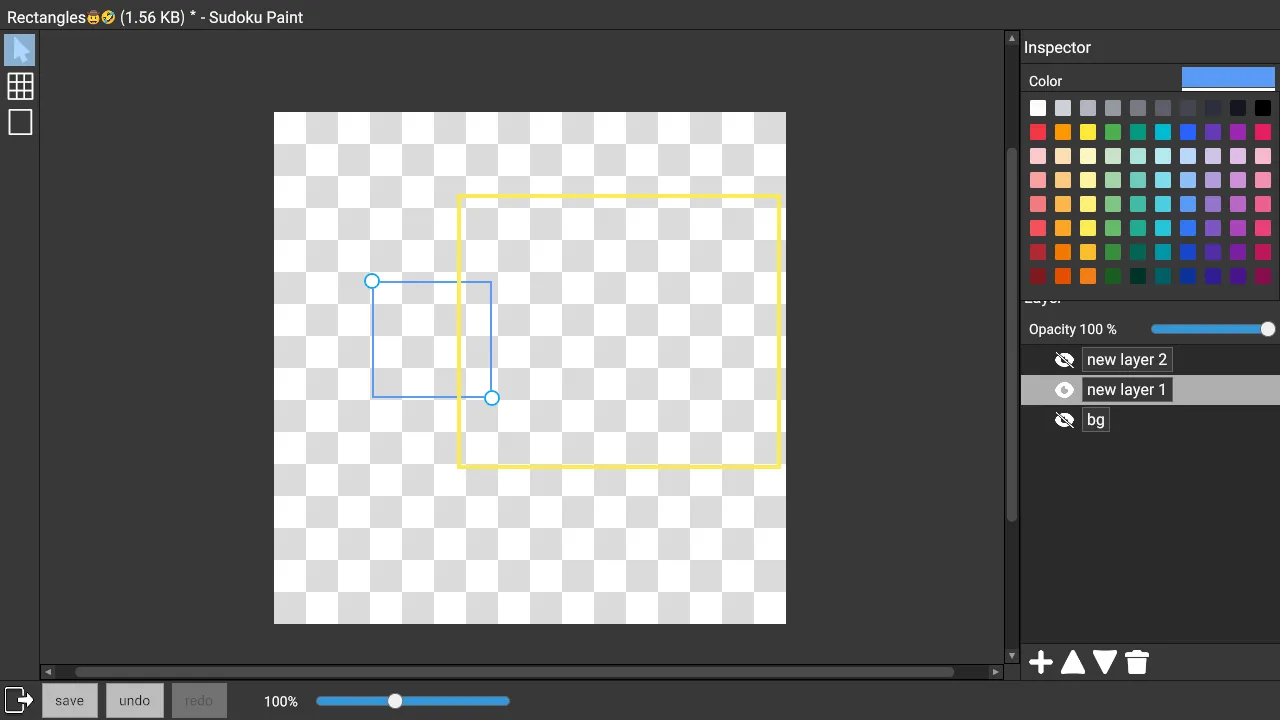Toggle visibility of new layer 2

point(1064,360)
